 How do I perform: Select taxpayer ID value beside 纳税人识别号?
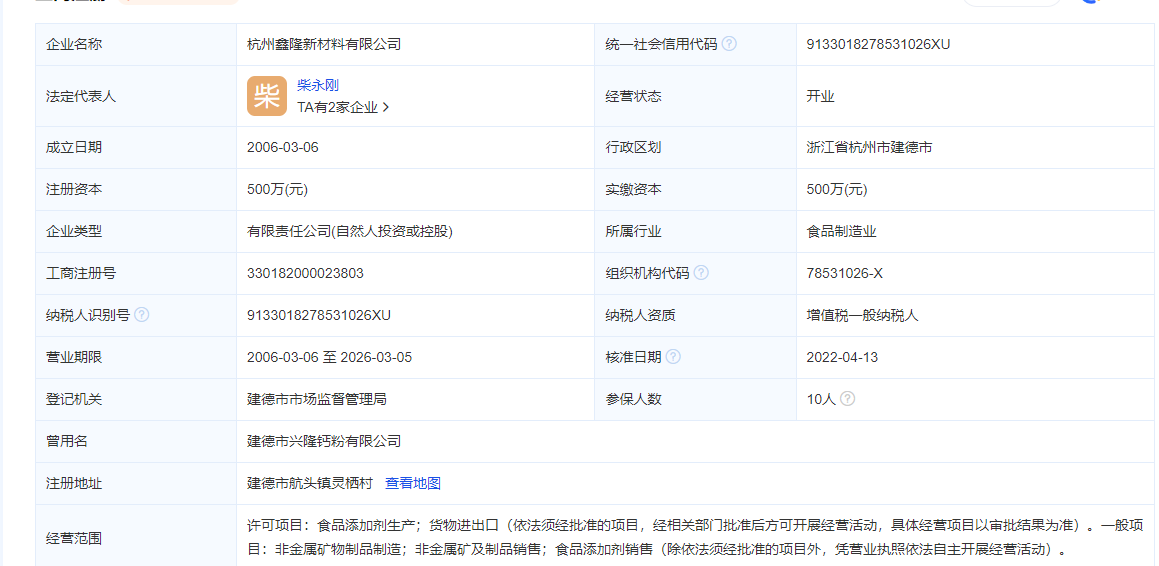pyautogui.click(x=319, y=316)
